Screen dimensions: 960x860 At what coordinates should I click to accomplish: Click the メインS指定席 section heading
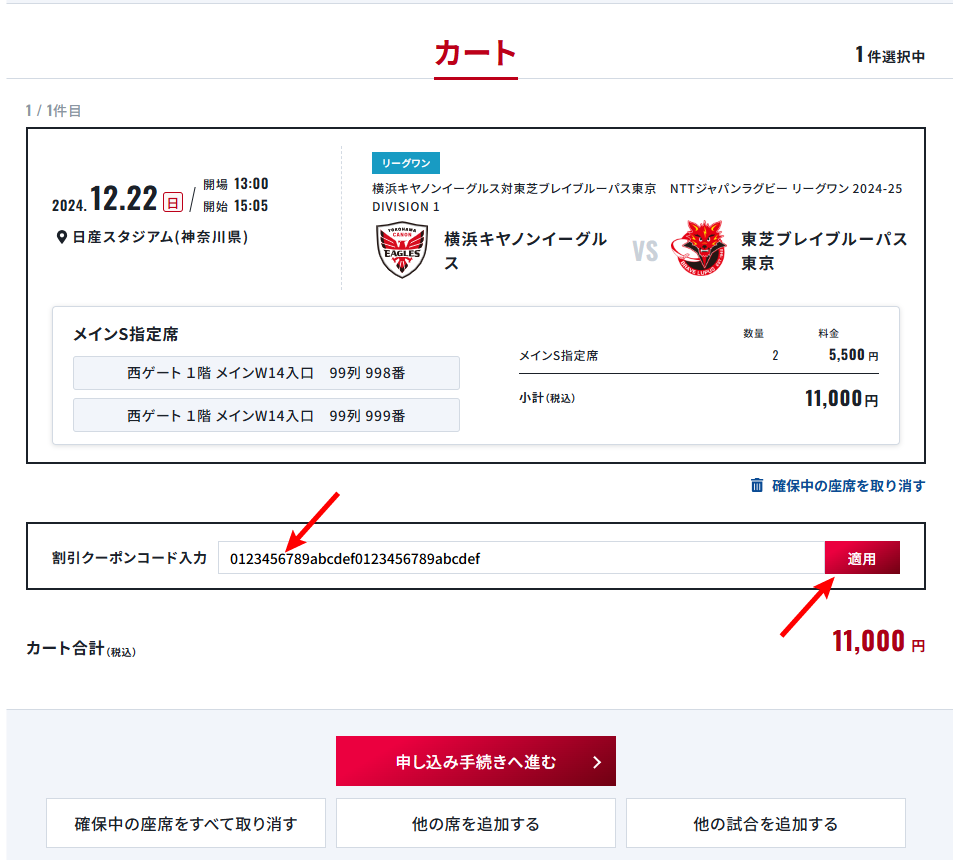(126, 334)
